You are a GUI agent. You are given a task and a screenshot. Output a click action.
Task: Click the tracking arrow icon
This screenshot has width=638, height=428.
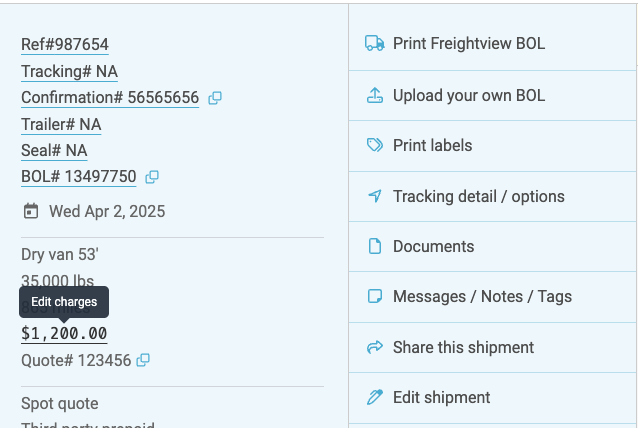pos(375,196)
